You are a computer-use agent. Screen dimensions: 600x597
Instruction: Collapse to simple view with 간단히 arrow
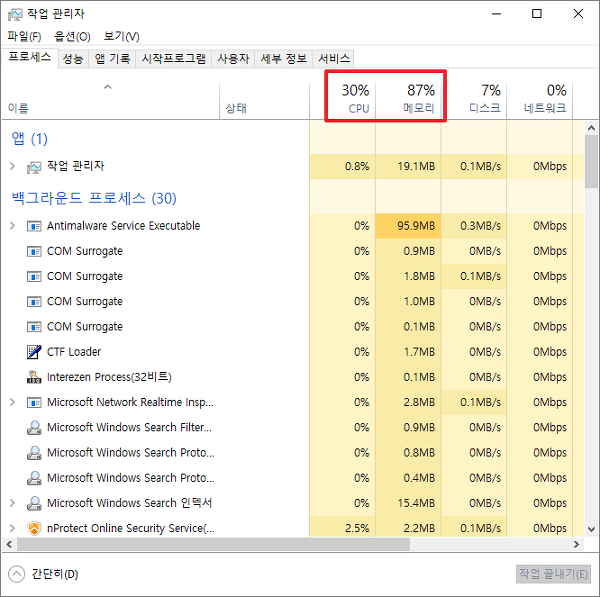point(16,574)
